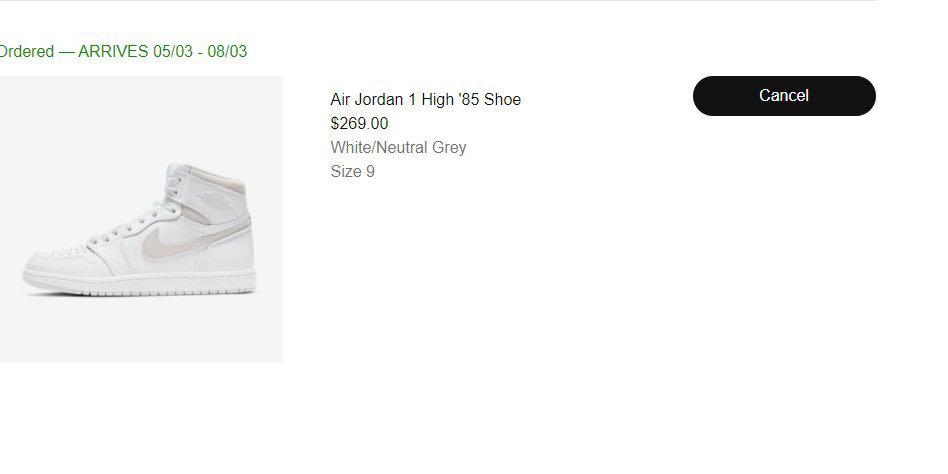Click the word ARRIVES in green status
The height and width of the screenshot is (474, 948).
pyautogui.click(x=113, y=51)
